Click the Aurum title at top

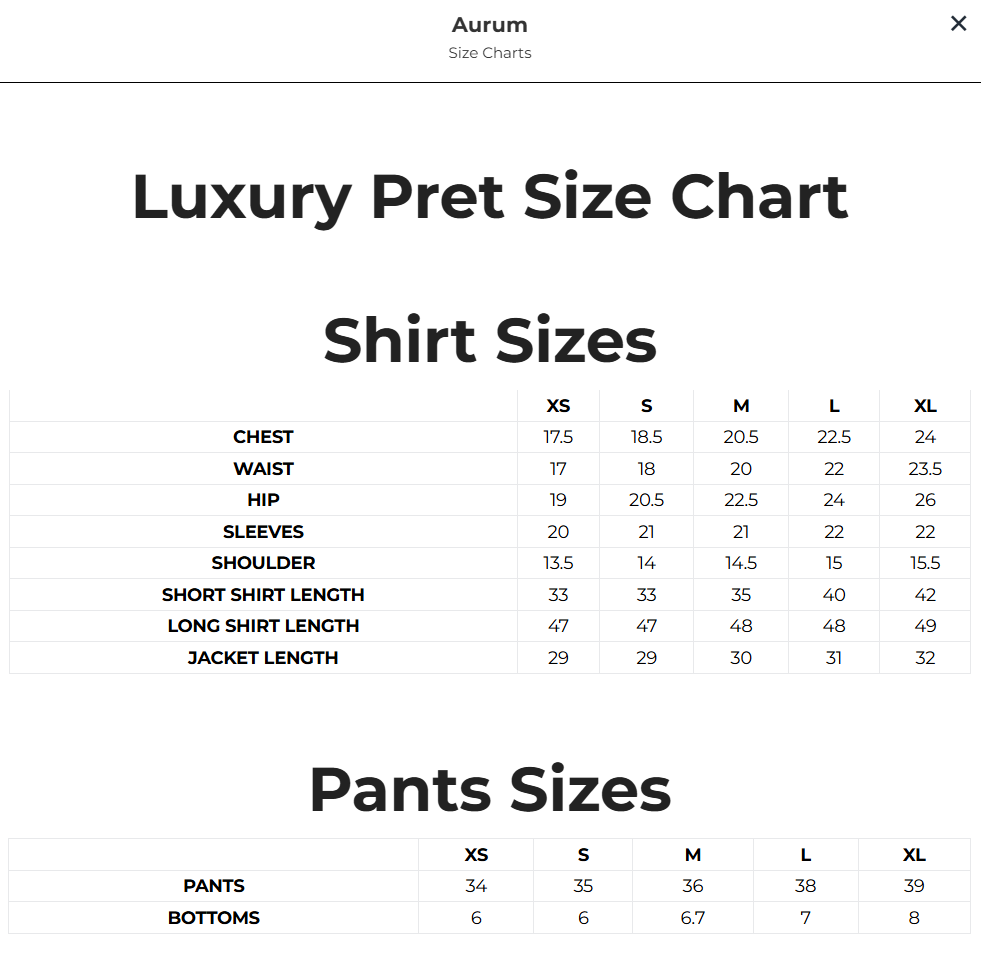point(490,25)
